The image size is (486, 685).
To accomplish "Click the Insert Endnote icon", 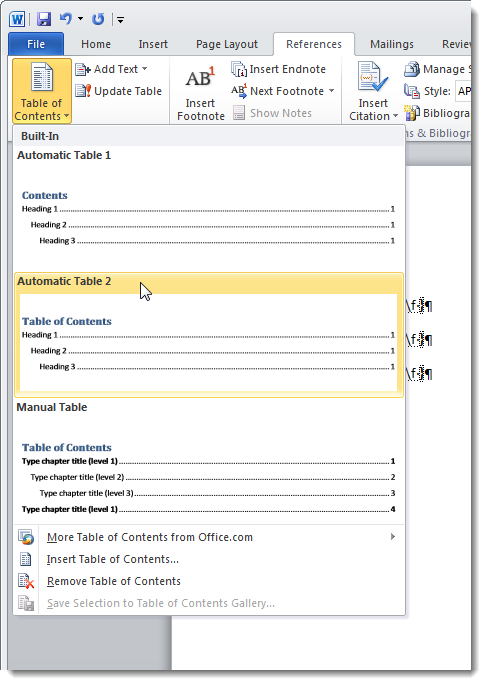I will [x=239, y=69].
